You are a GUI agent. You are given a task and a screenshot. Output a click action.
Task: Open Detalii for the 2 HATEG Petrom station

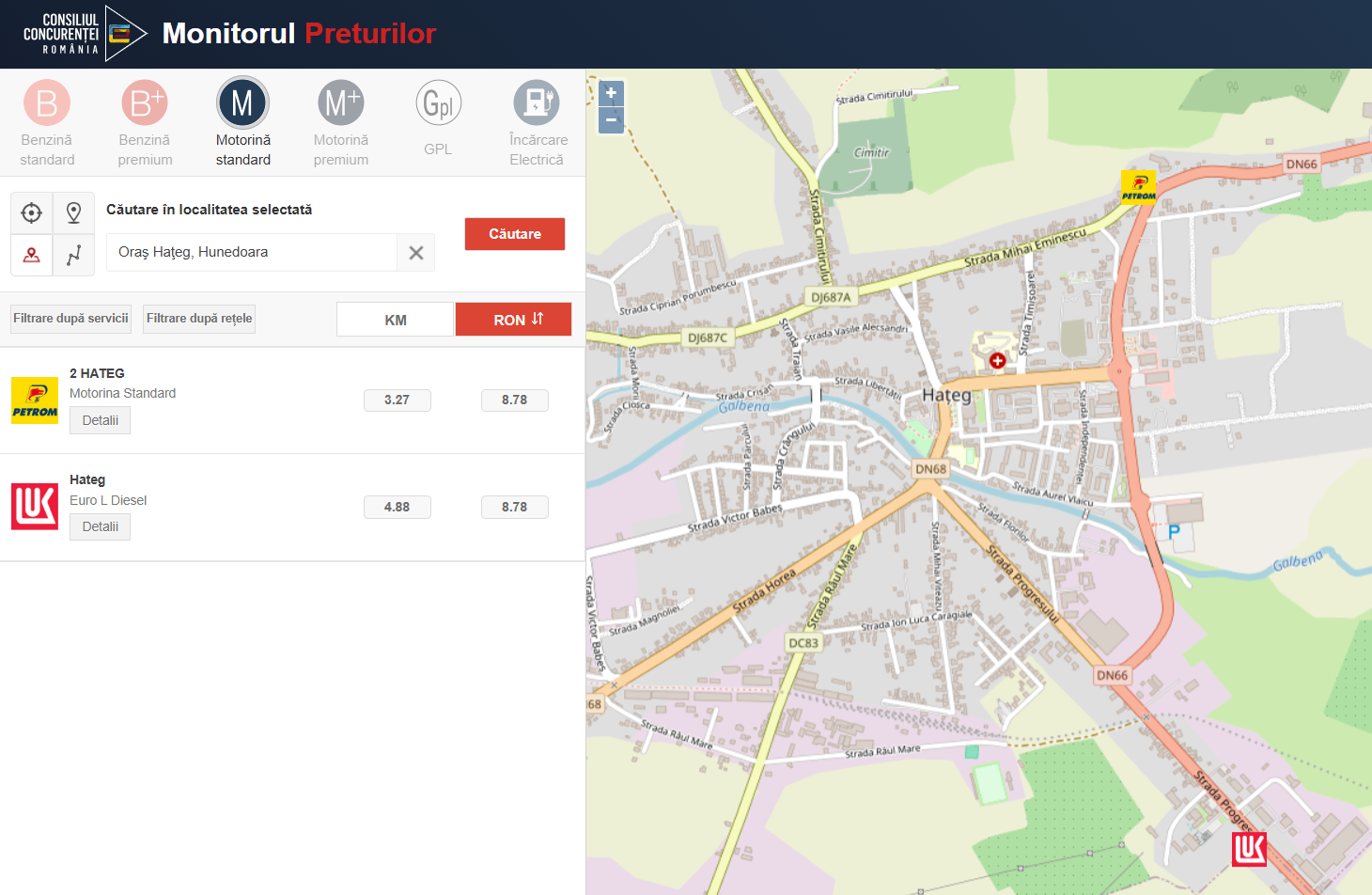pos(100,420)
